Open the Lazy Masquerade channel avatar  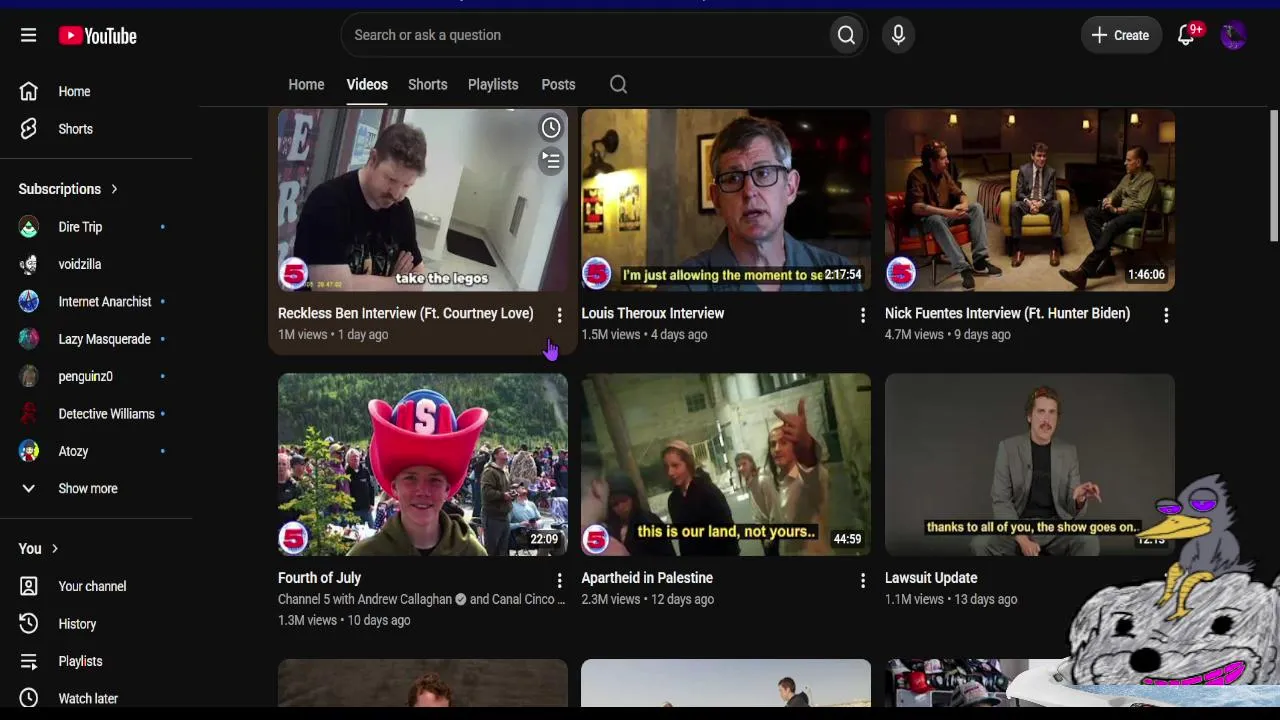(29, 339)
